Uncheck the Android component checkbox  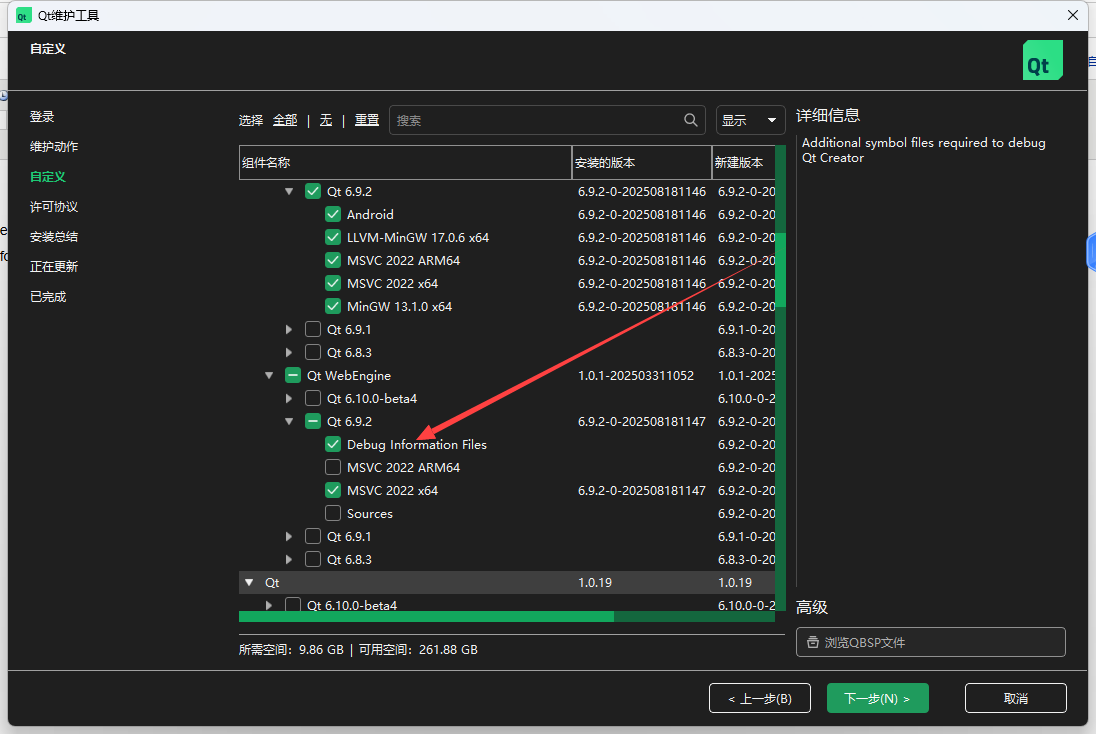click(x=333, y=215)
